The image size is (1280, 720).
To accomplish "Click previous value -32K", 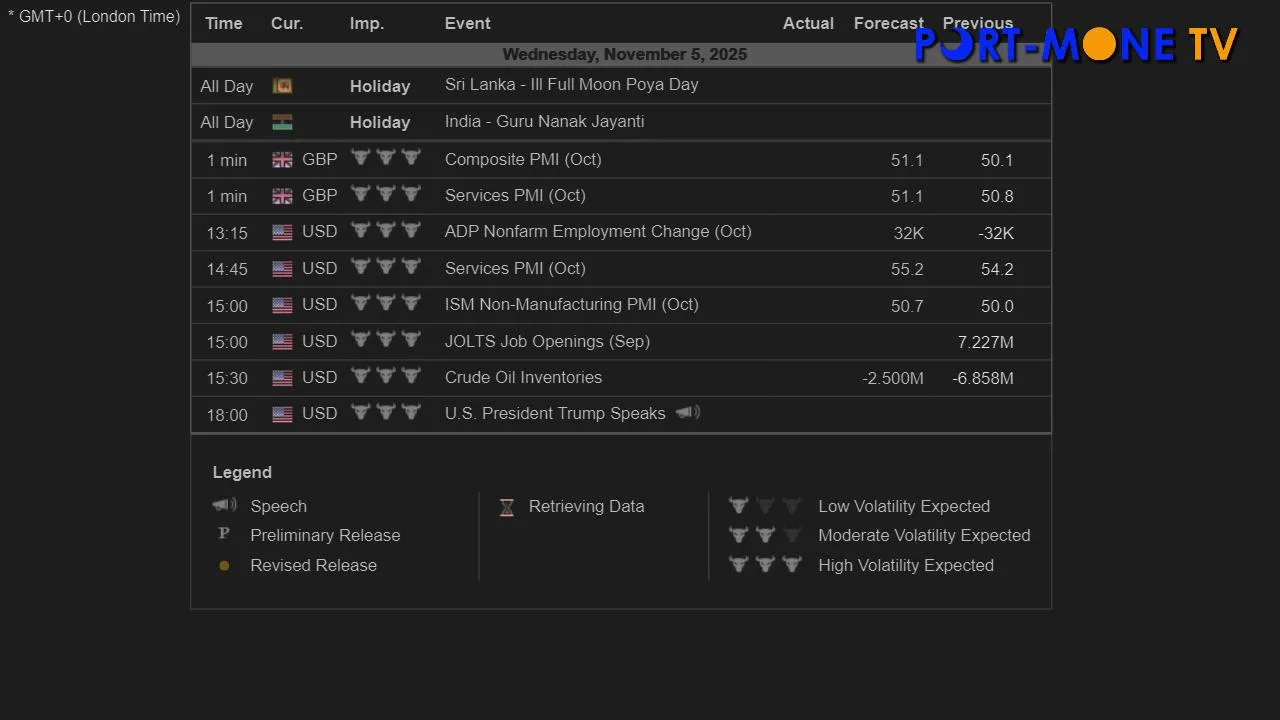I will click(996, 233).
